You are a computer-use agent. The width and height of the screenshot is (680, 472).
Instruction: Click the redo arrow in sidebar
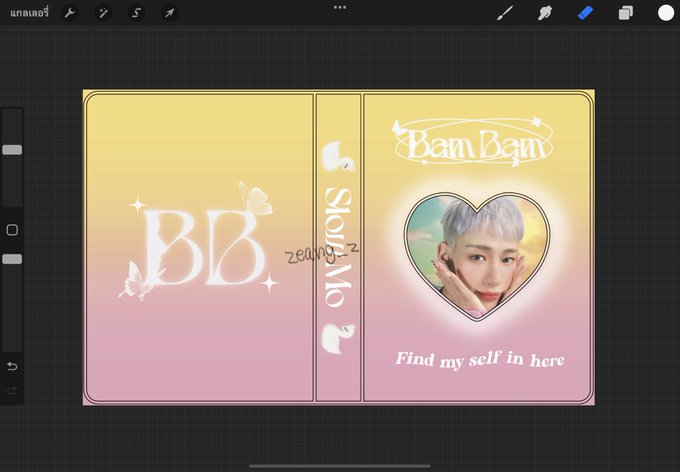[12, 391]
